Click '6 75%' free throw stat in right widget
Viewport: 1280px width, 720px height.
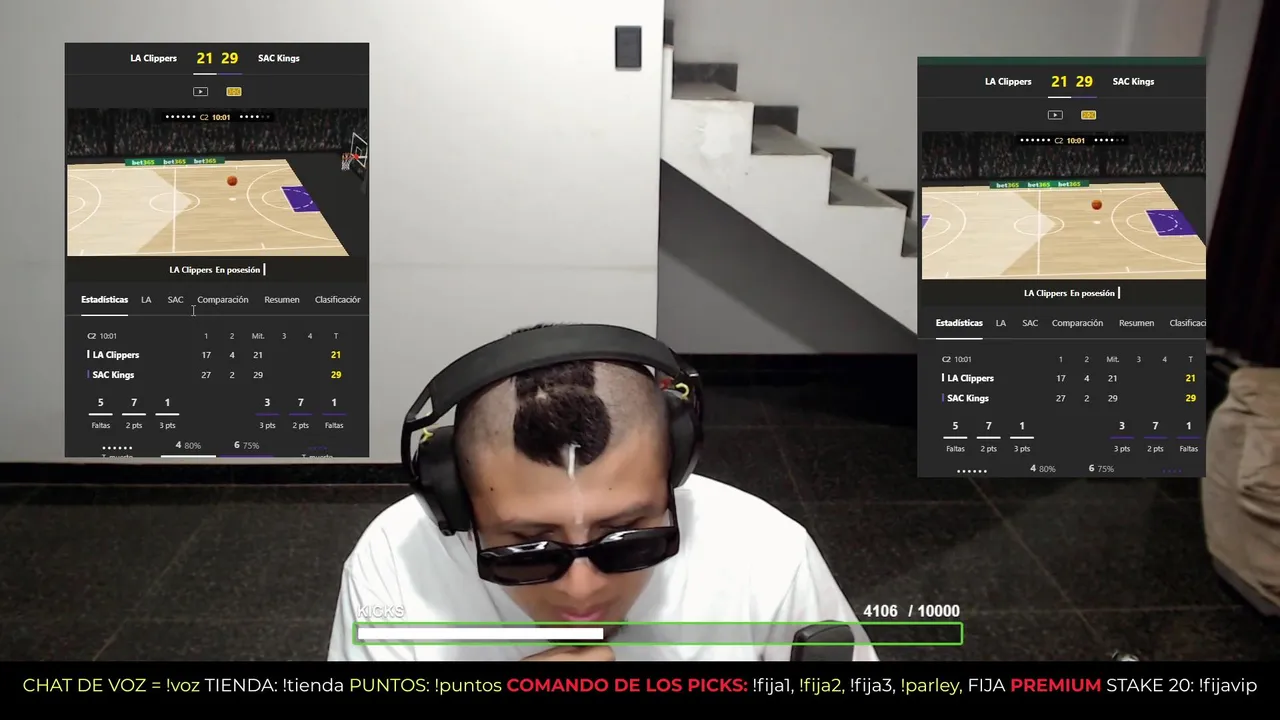click(1101, 469)
